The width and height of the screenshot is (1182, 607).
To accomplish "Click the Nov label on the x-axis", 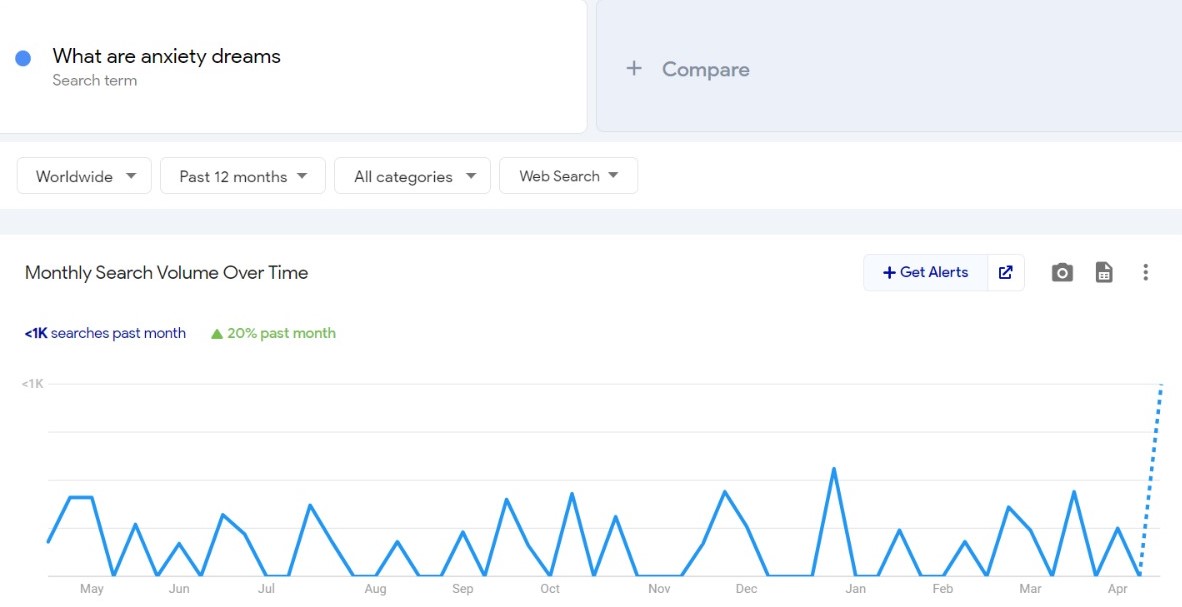I will click(660, 590).
